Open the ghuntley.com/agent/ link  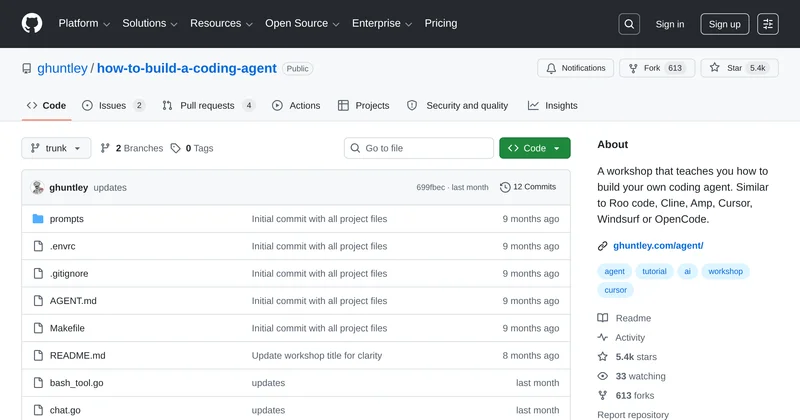658,245
